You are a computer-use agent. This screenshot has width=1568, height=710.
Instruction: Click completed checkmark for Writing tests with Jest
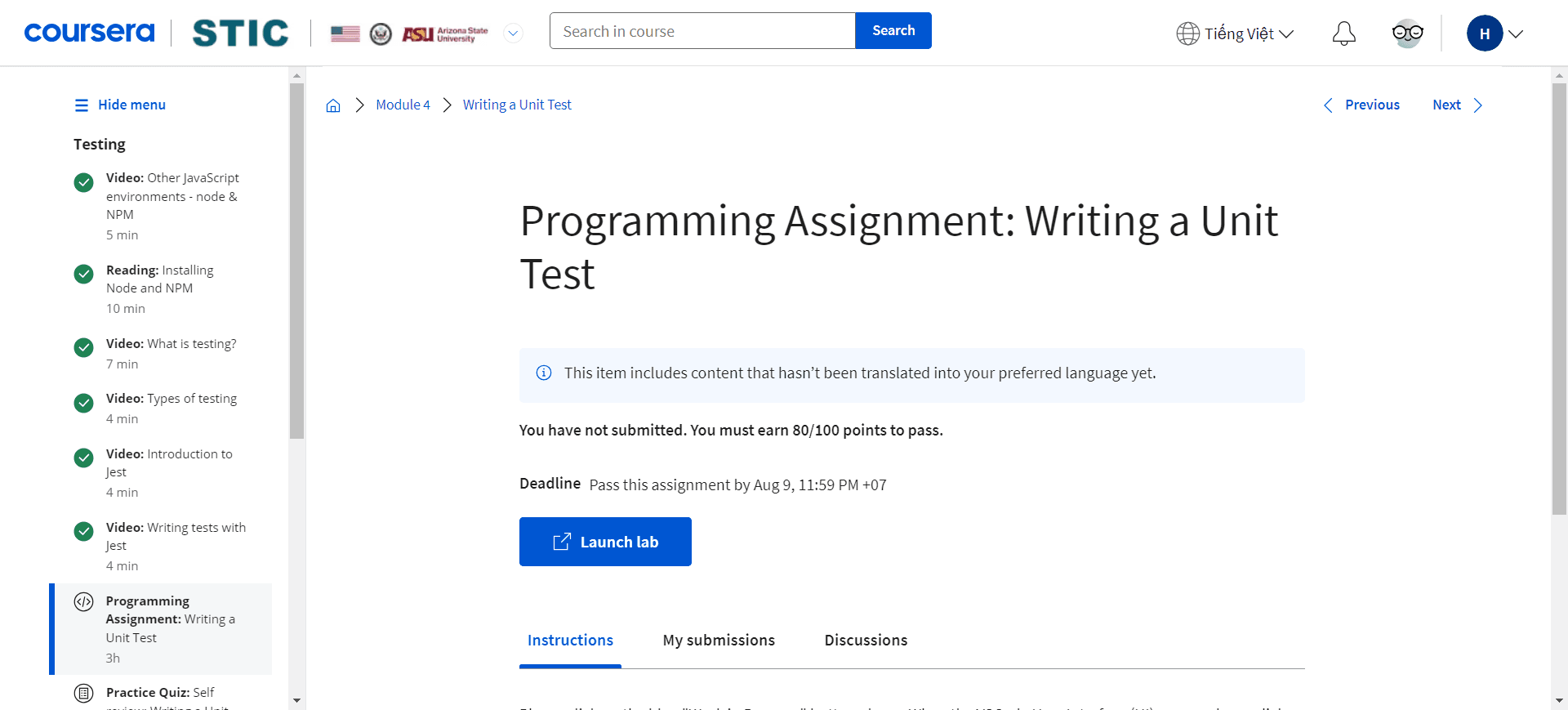pyautogui.click(x=83, y=531)
